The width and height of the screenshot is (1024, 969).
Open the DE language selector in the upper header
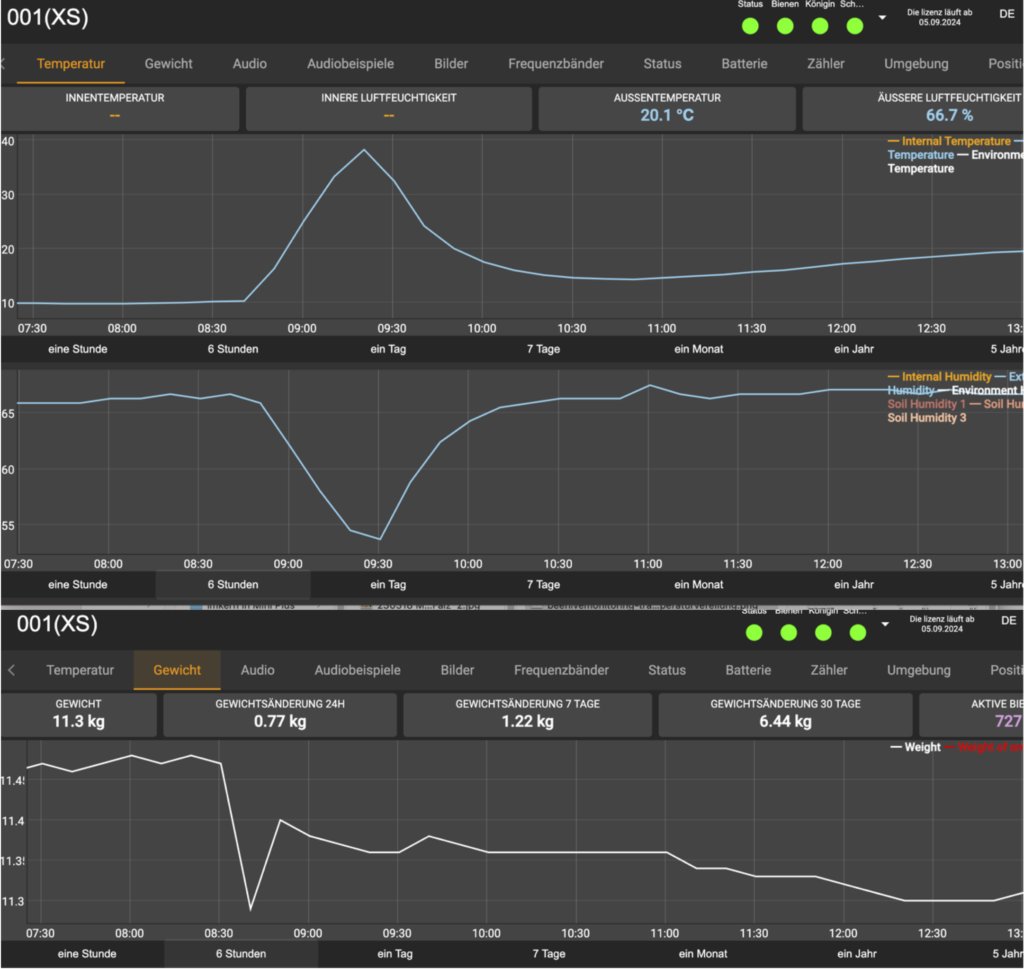click(x=1006, y=13)
